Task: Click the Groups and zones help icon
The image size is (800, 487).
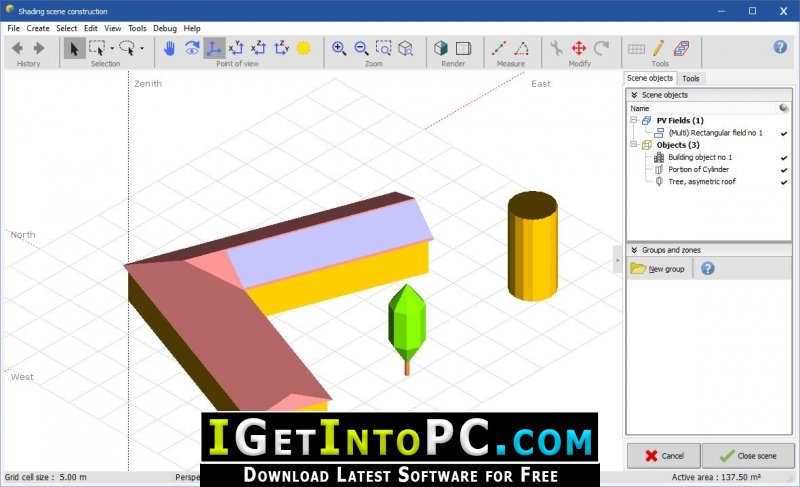Action: pos(708,268)
